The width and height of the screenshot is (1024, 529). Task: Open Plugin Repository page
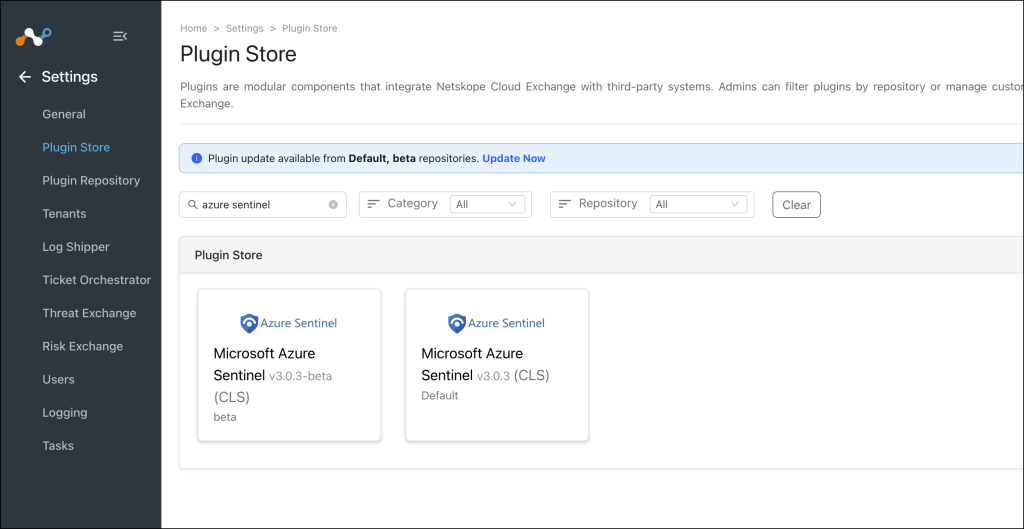[x=91, y=181]
